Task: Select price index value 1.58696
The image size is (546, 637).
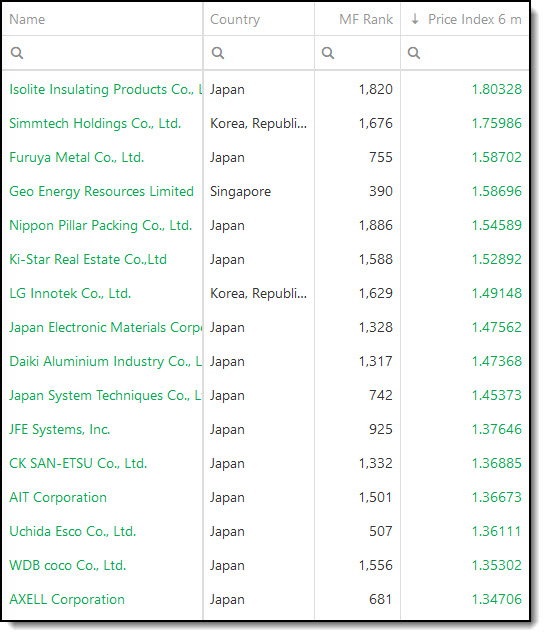Action: 497,191
